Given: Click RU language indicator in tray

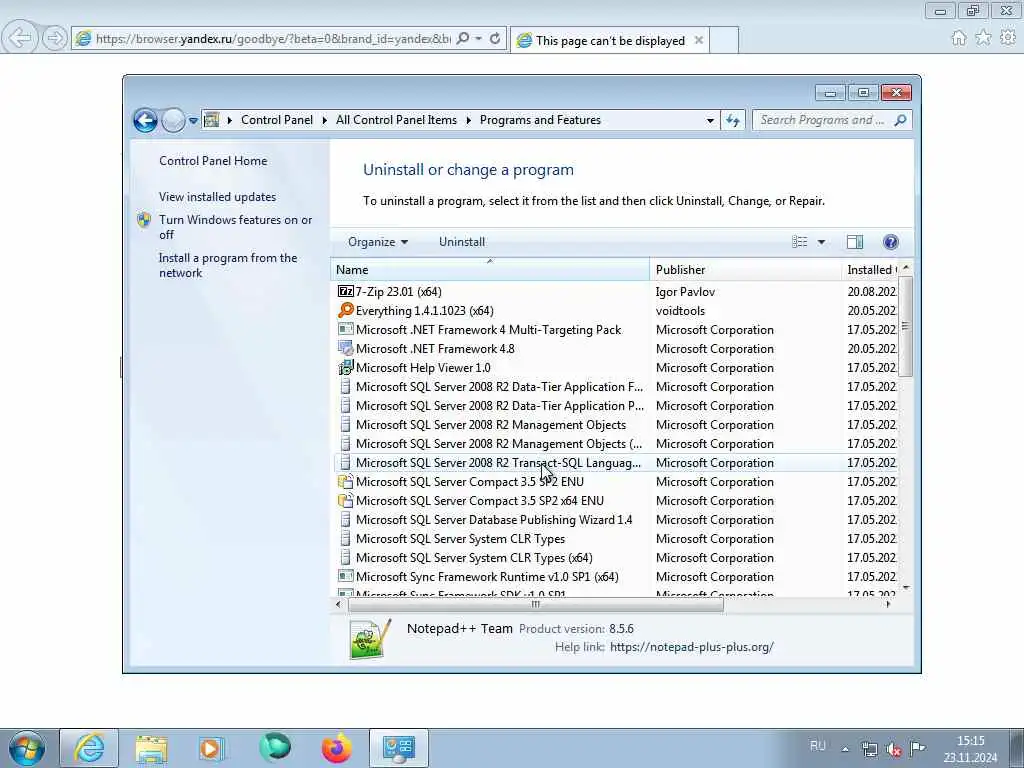Looking at the screenshot, I should [x=818, y=746].
